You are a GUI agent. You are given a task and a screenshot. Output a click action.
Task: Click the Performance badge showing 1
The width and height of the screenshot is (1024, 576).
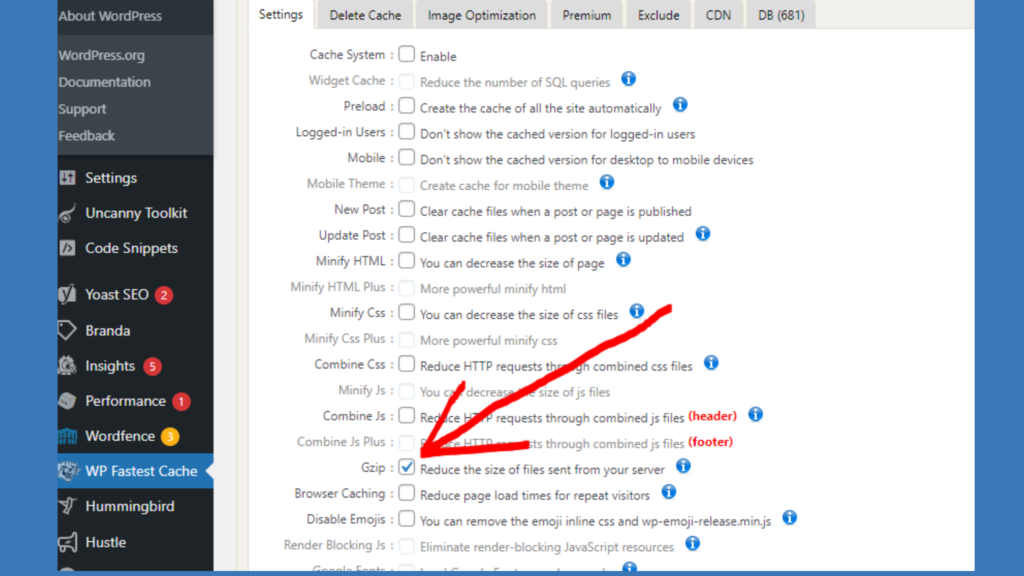(181, 402)
